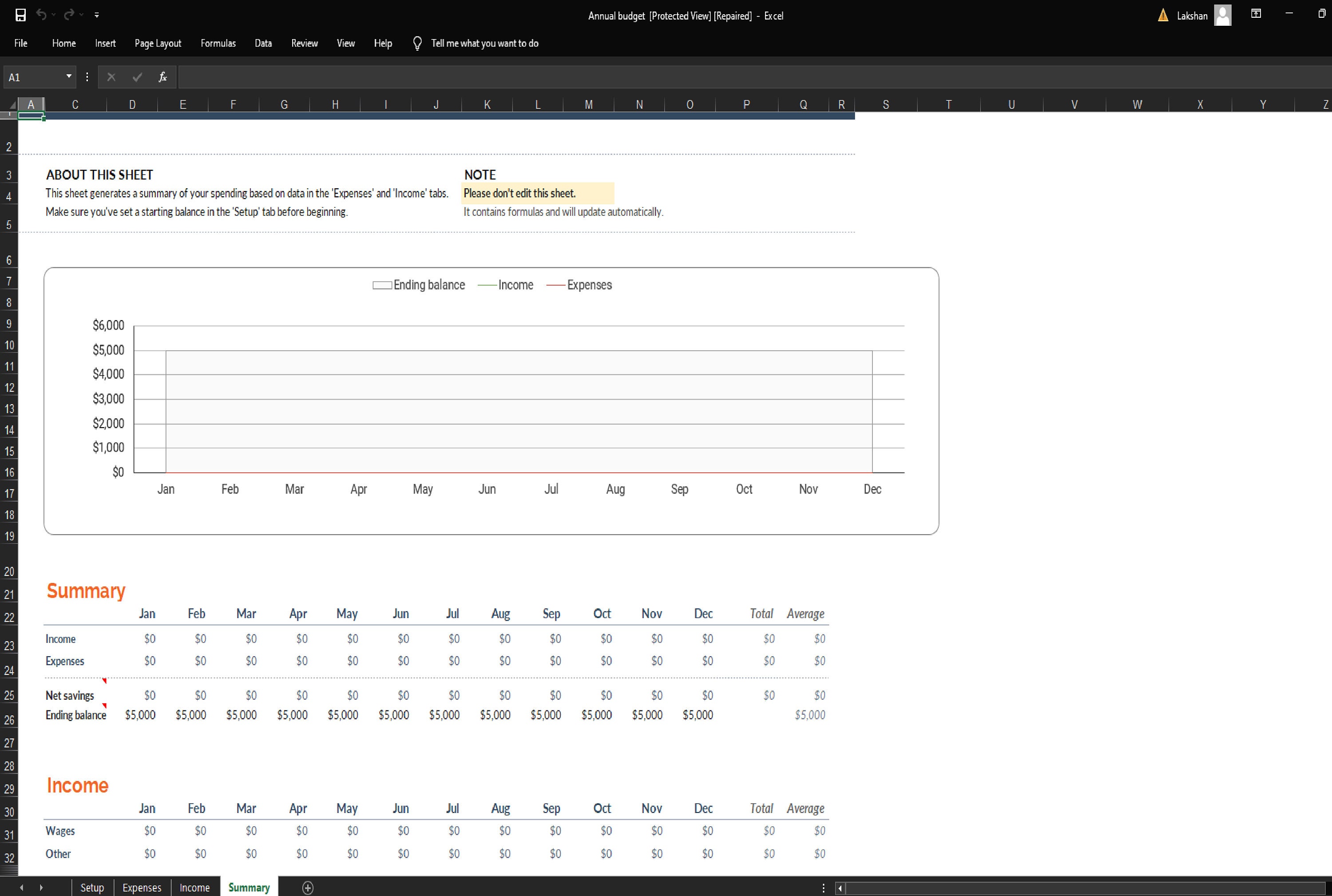
Task: Click the previous sheet navigation arrow
Action: [22, 888]
